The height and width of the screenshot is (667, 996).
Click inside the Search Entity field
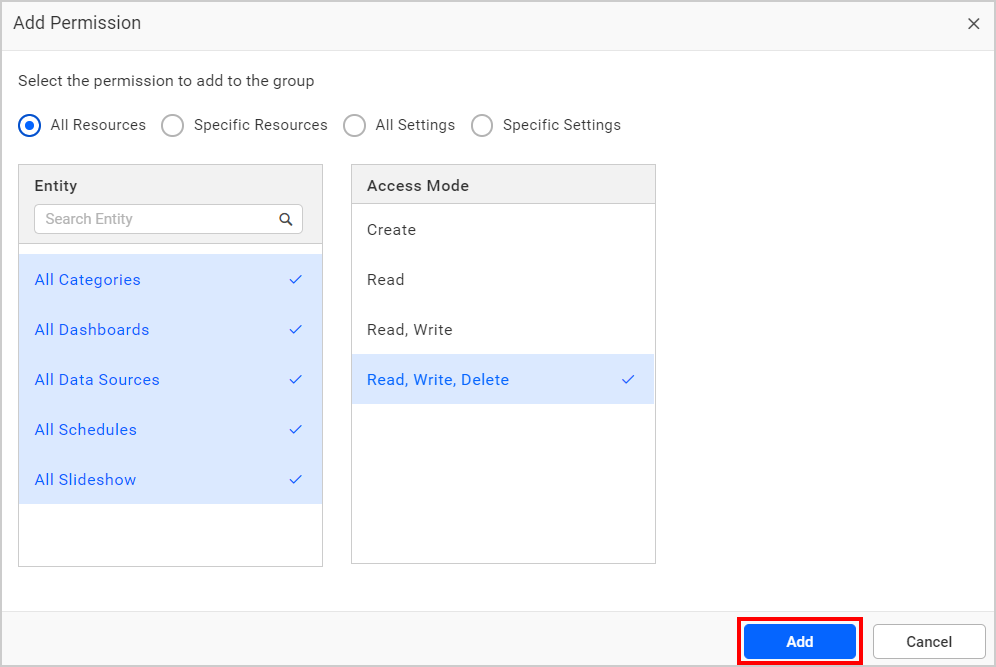[160, 219]
